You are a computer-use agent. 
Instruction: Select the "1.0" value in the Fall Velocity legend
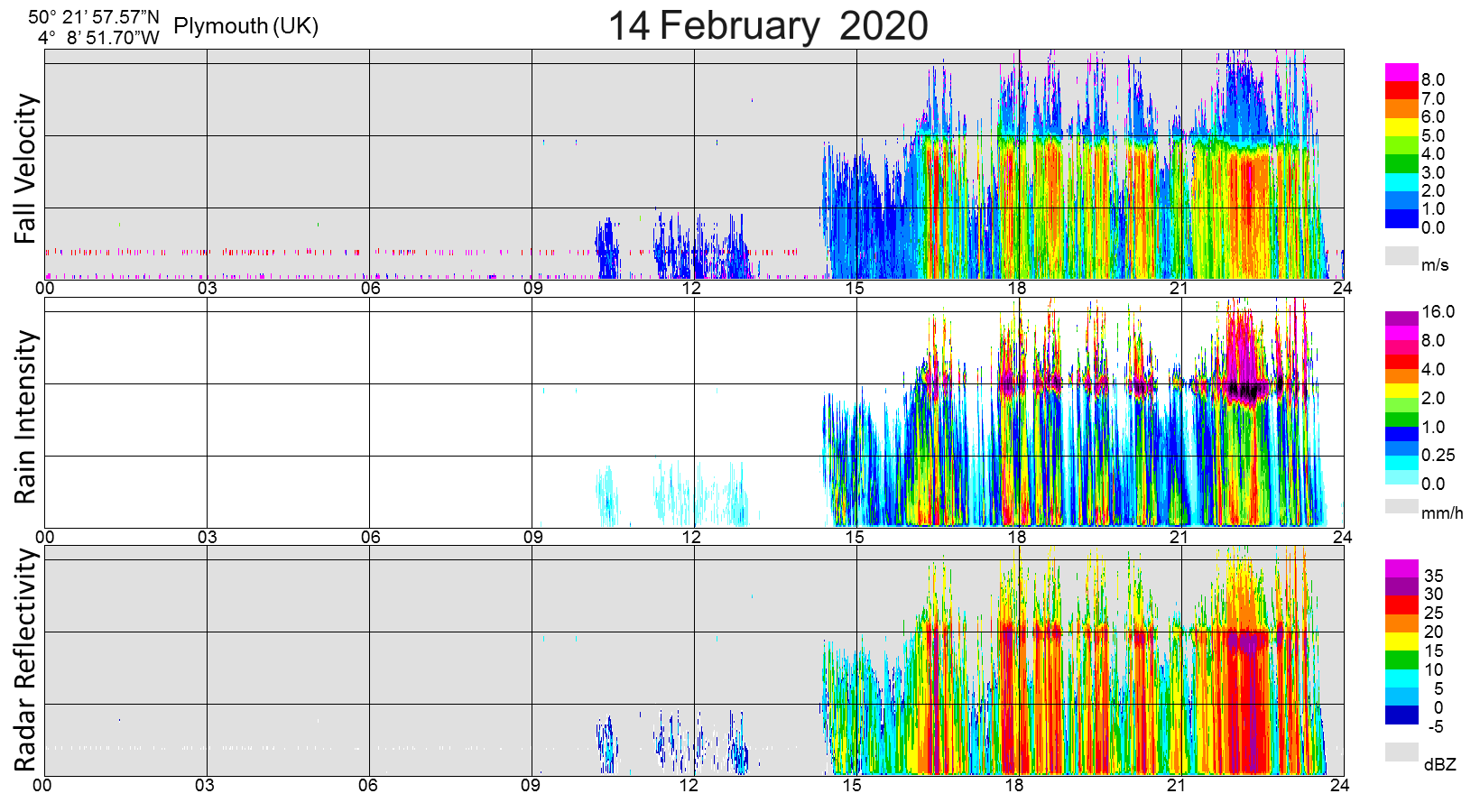(x=1433, y=209)
